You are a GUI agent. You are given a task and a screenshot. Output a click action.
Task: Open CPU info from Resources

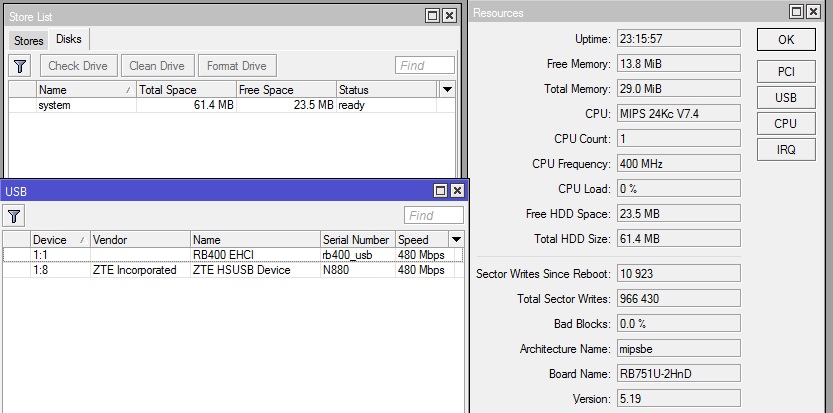tap(786, 124)
